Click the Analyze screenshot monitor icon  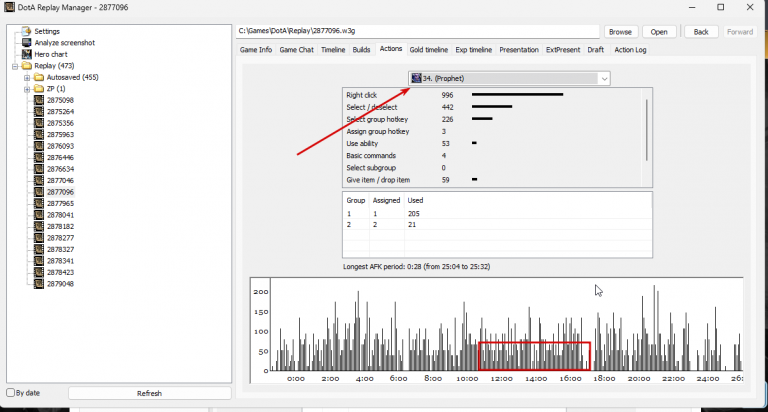pyautogui.click(x=26, y=43)
